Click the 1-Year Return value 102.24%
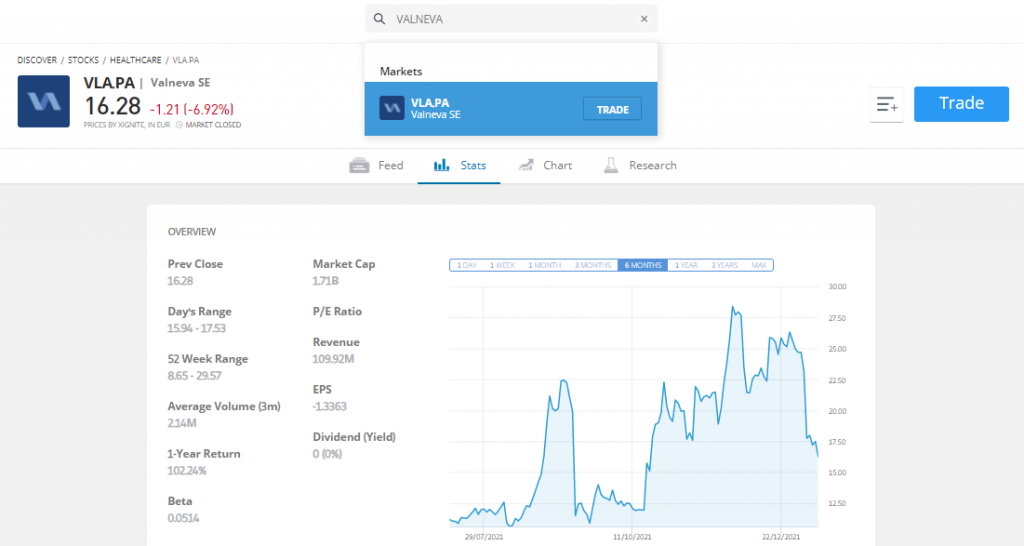The width and height of the screenshot is (1024, 546). coord(187,471)
